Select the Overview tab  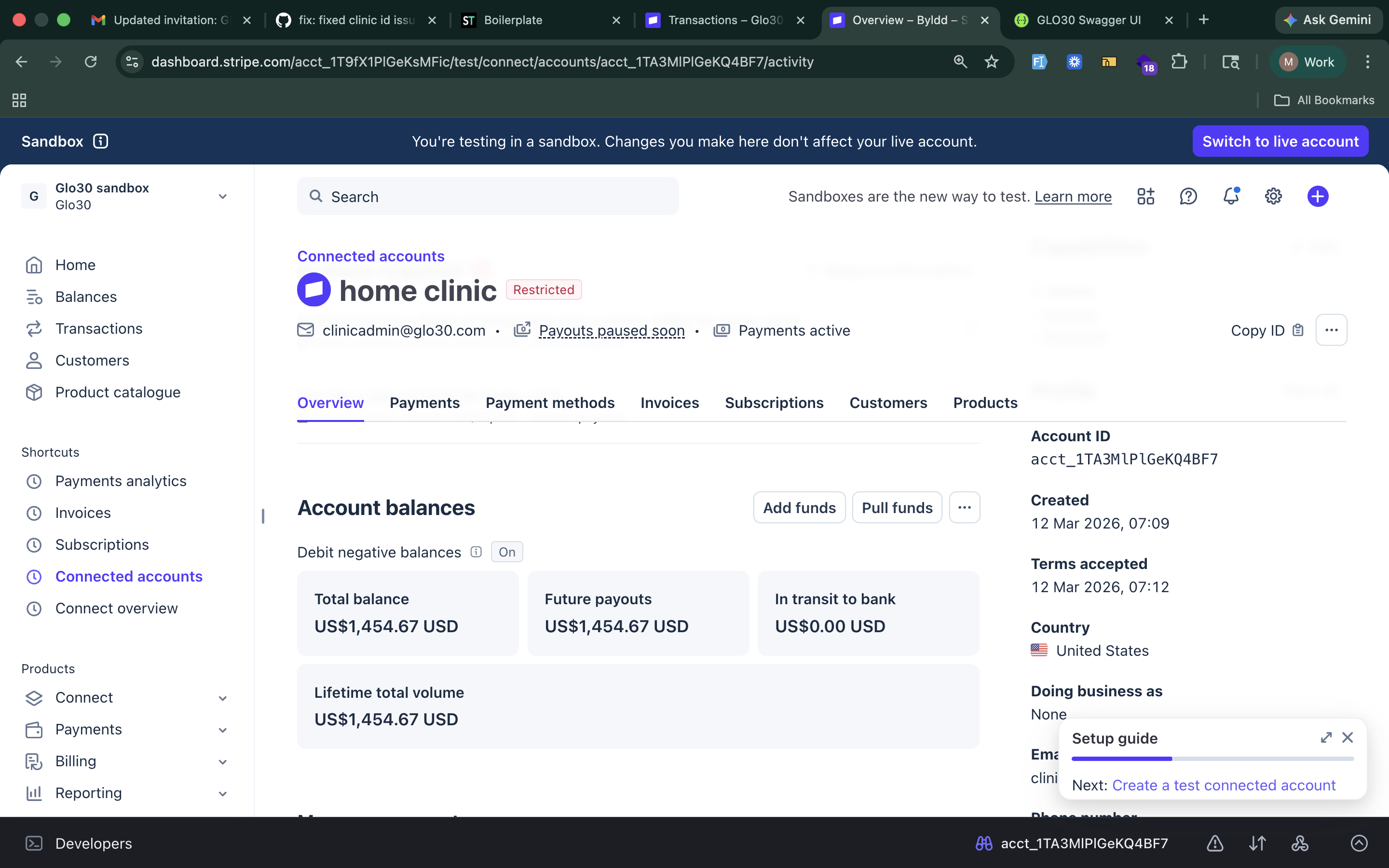pos(330,403)
